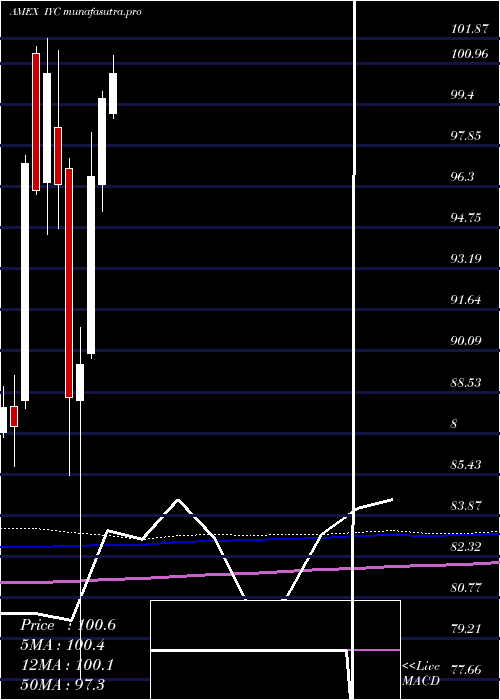
Task: Click the <<Live MACD label
Action: click(x=421, y=674)
